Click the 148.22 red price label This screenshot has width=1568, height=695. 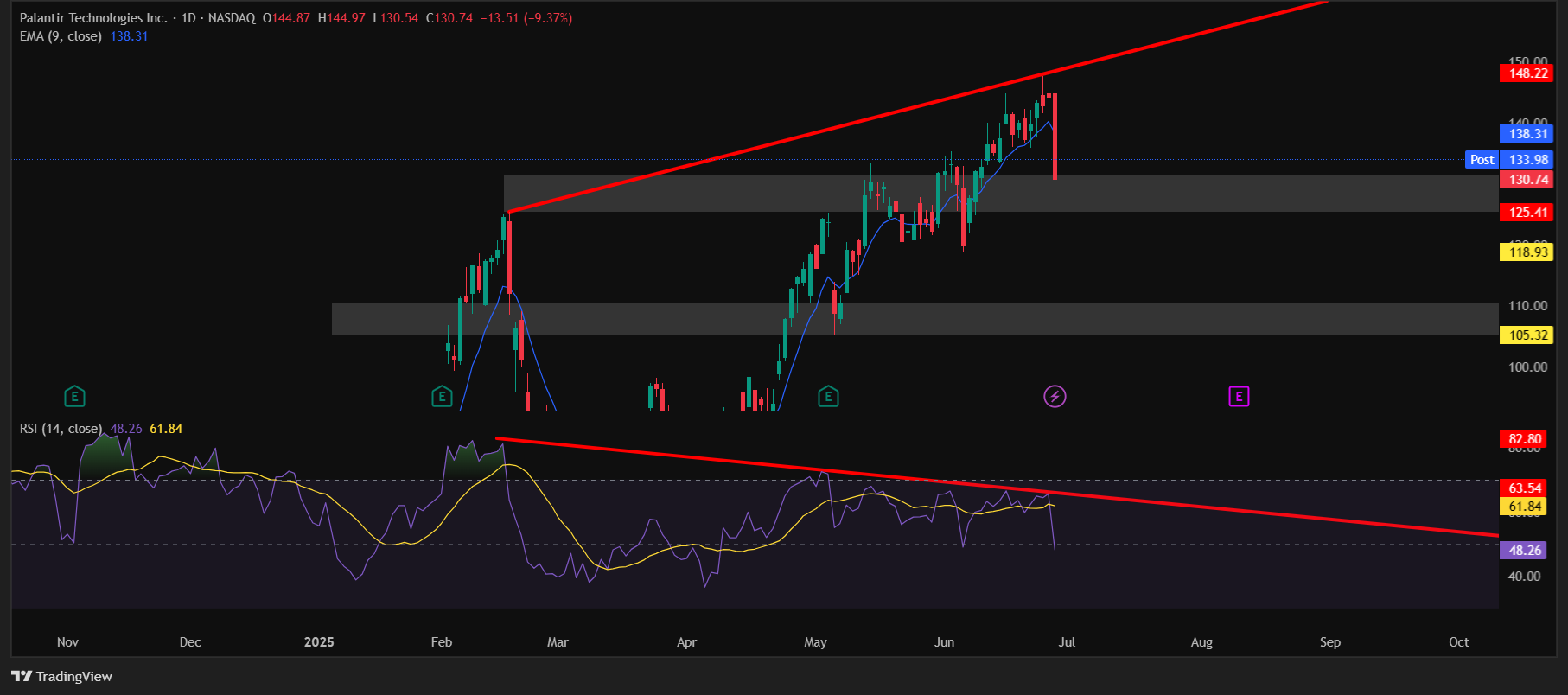point(1527,73)
